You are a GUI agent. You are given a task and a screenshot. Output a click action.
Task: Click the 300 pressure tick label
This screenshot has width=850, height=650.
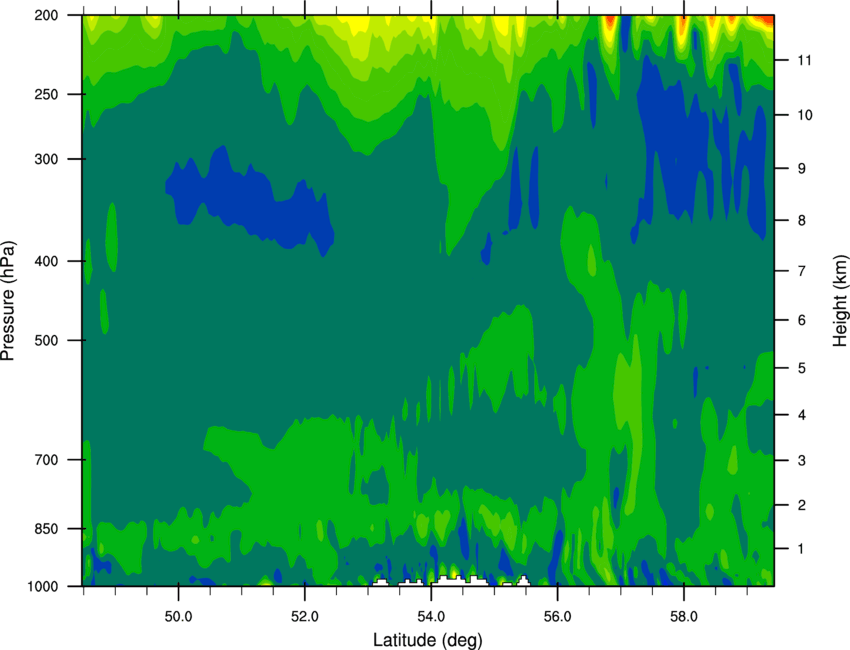pyautogui.click(x=46, y=159)
